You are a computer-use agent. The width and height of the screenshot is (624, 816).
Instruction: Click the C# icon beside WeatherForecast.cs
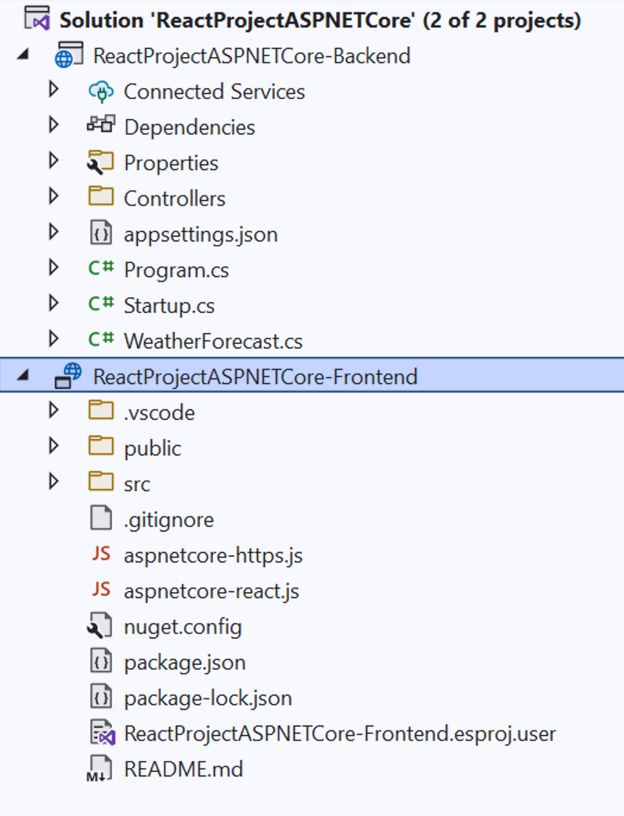tap(101, 340)
